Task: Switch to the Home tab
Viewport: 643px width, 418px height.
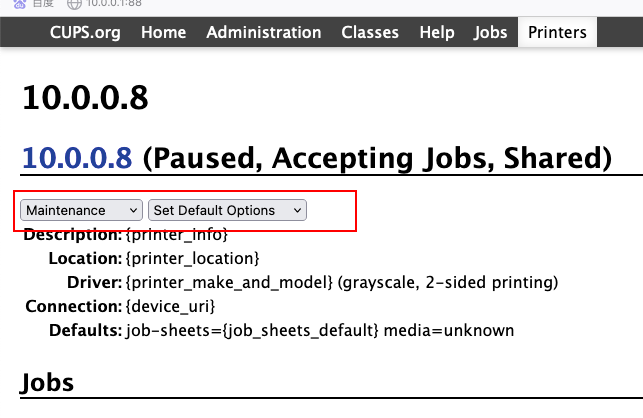Action: 163,32
